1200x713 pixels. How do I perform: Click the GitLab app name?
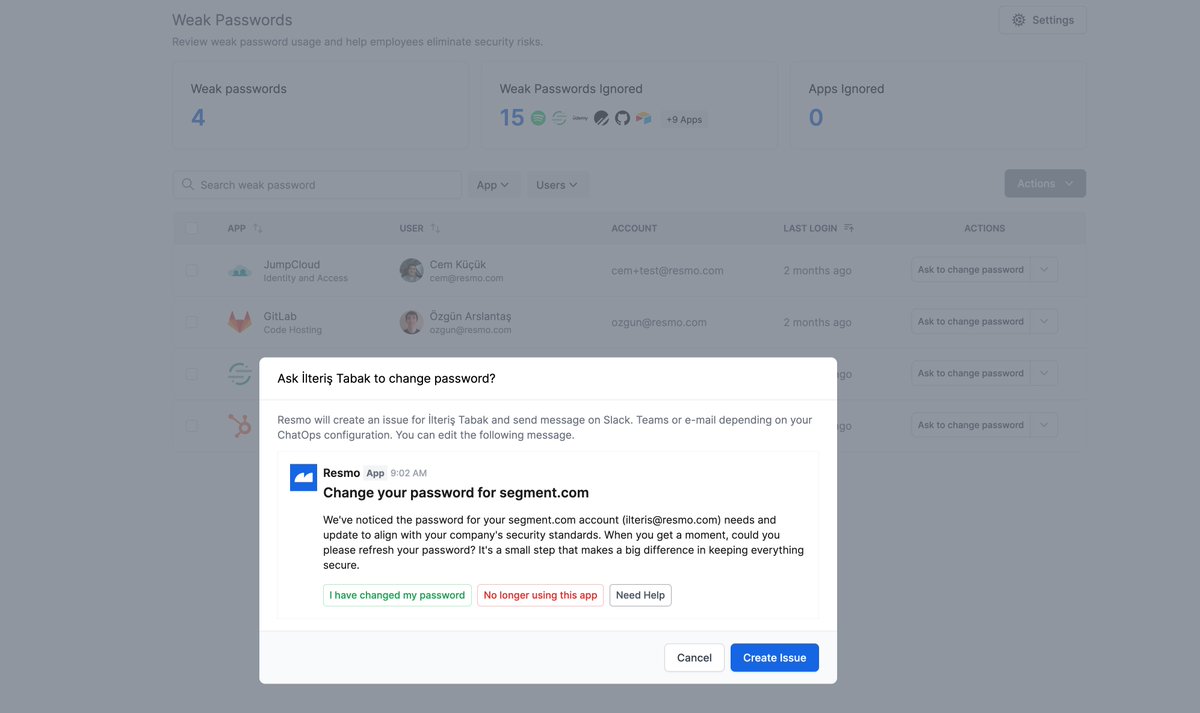[x=280, y=316]
